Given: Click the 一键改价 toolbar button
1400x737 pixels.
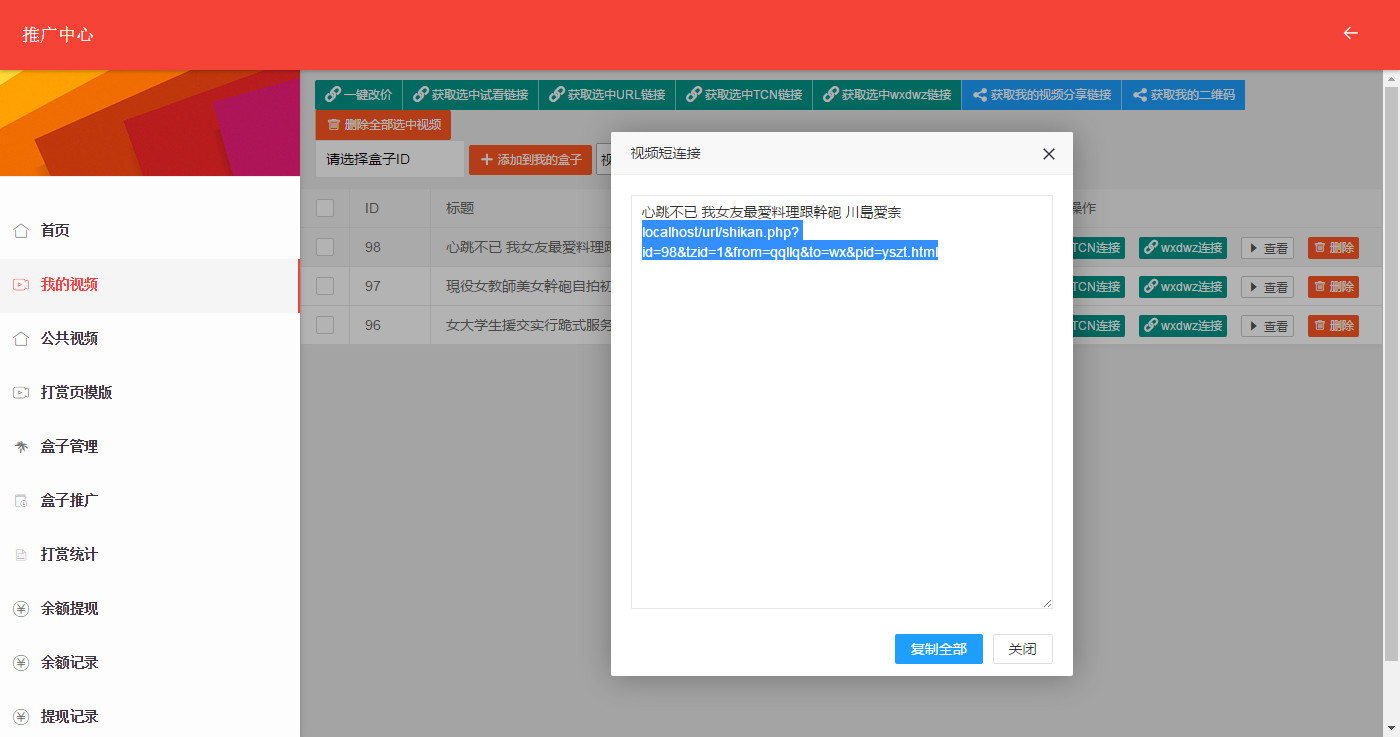Looking at the screenshot, I should tap(359, 95).
